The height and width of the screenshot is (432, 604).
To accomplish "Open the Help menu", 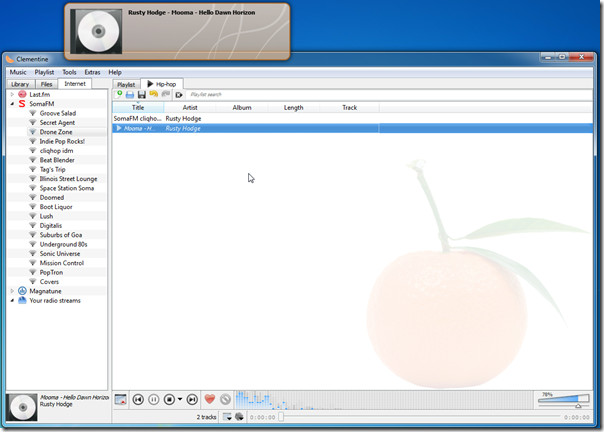I will click(115, 72).
